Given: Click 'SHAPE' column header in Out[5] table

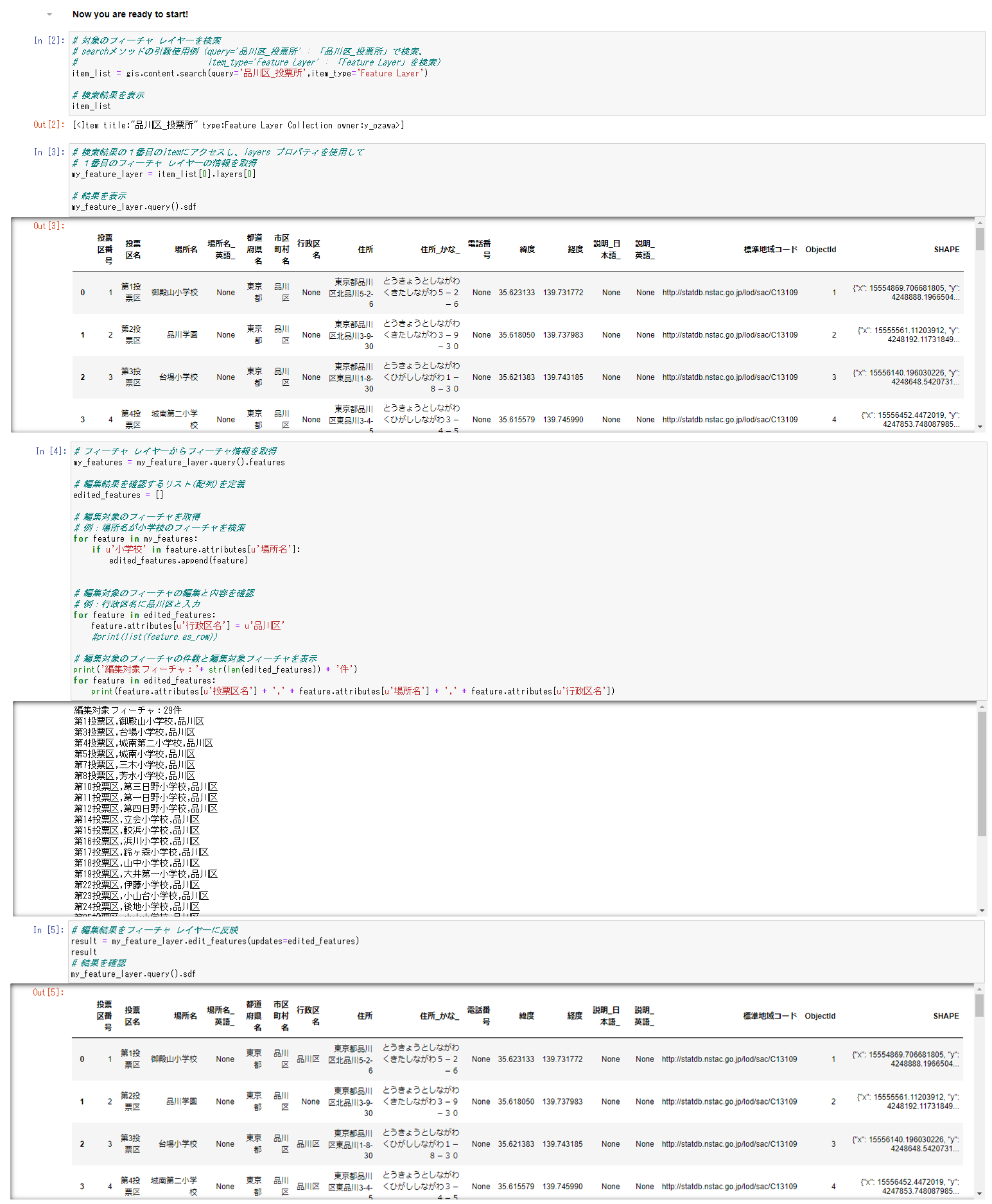Looking at the screenshot, I should point(946,1017).
